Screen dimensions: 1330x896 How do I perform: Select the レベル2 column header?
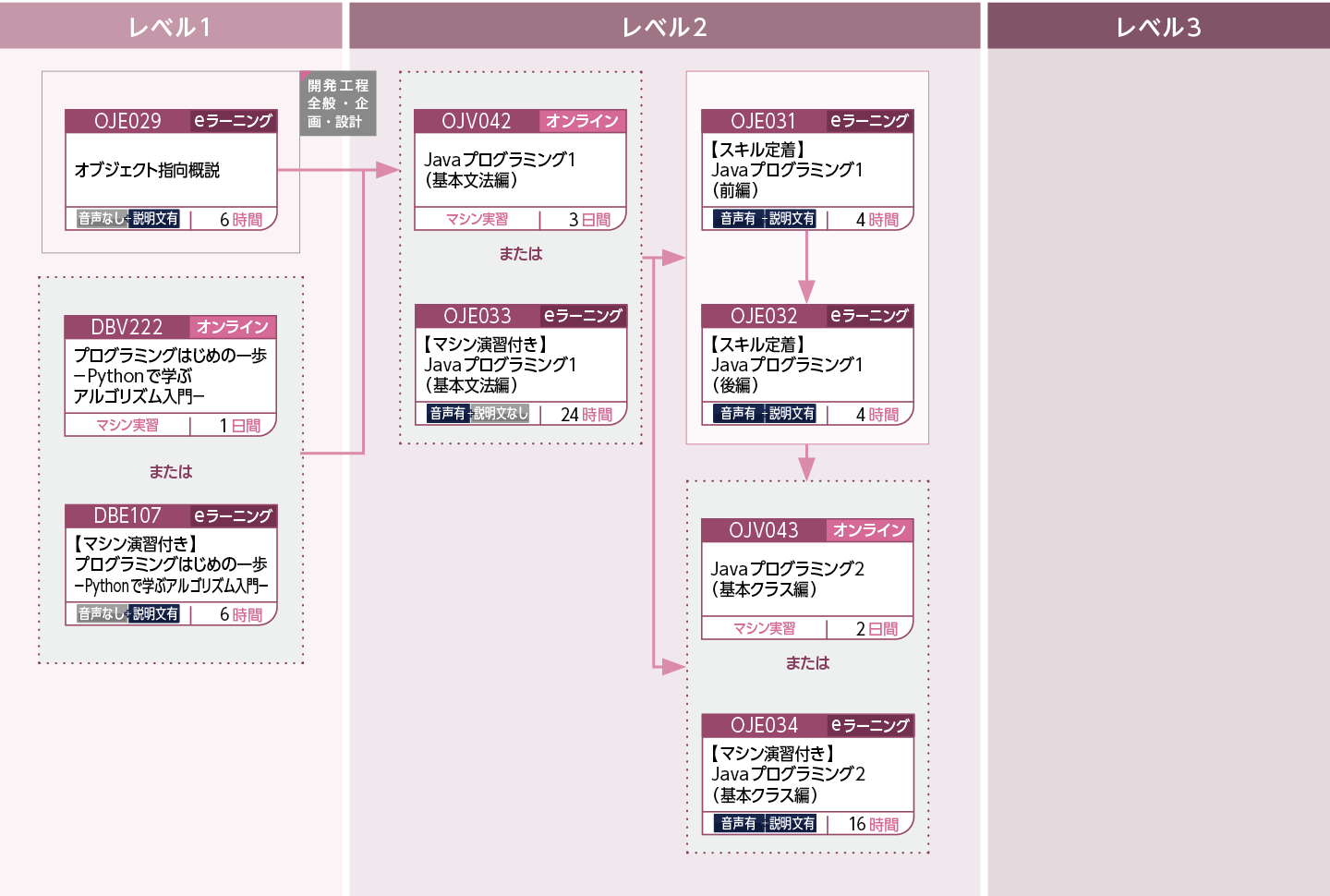click(x=664, y=25)
